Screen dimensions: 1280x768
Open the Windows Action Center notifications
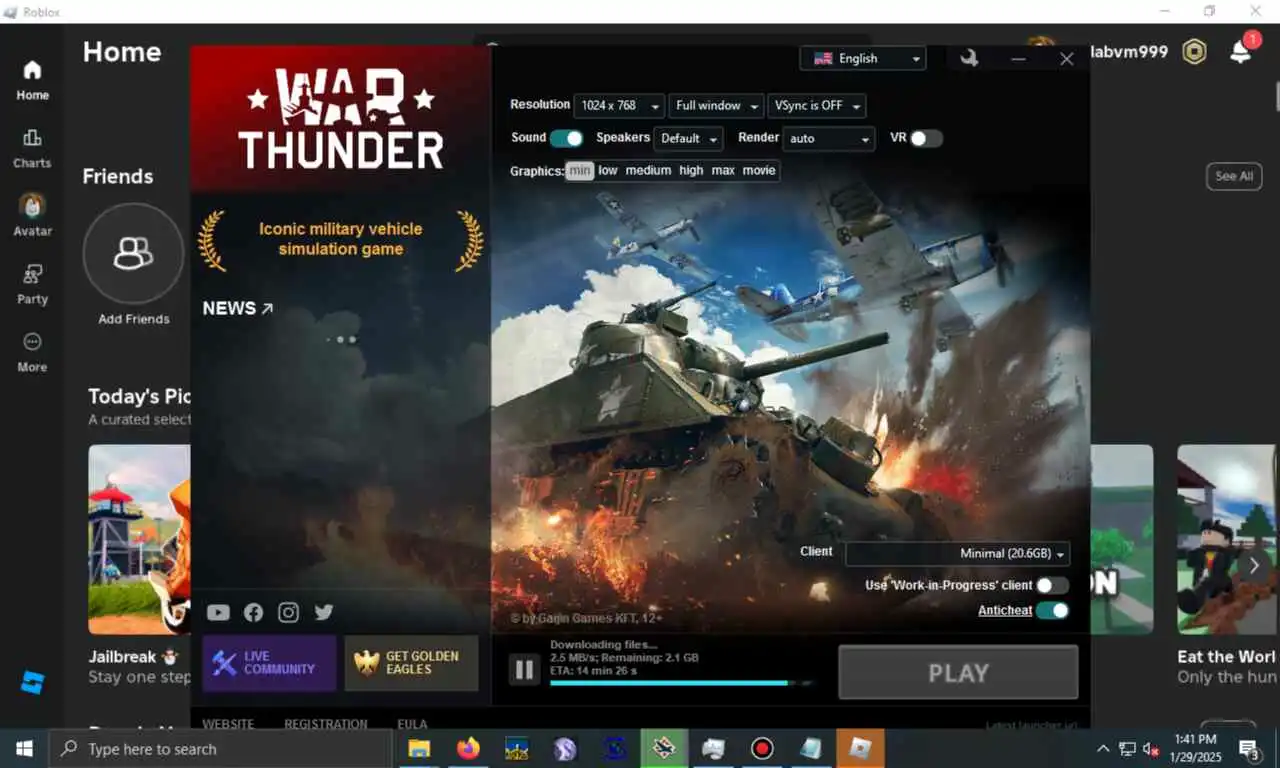coord(1249,749)
